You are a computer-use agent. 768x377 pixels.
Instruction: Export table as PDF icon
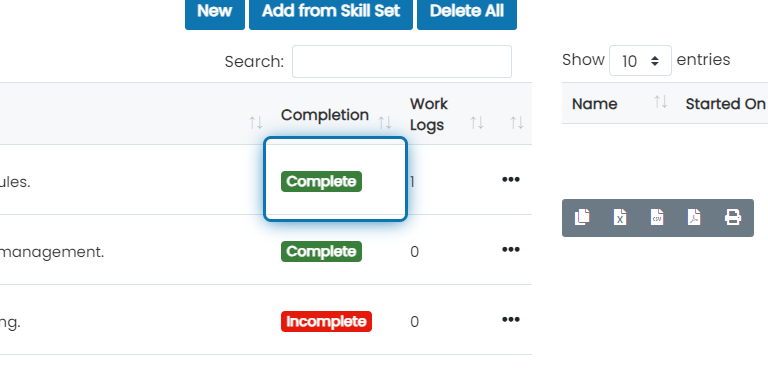tap(694, 217)
